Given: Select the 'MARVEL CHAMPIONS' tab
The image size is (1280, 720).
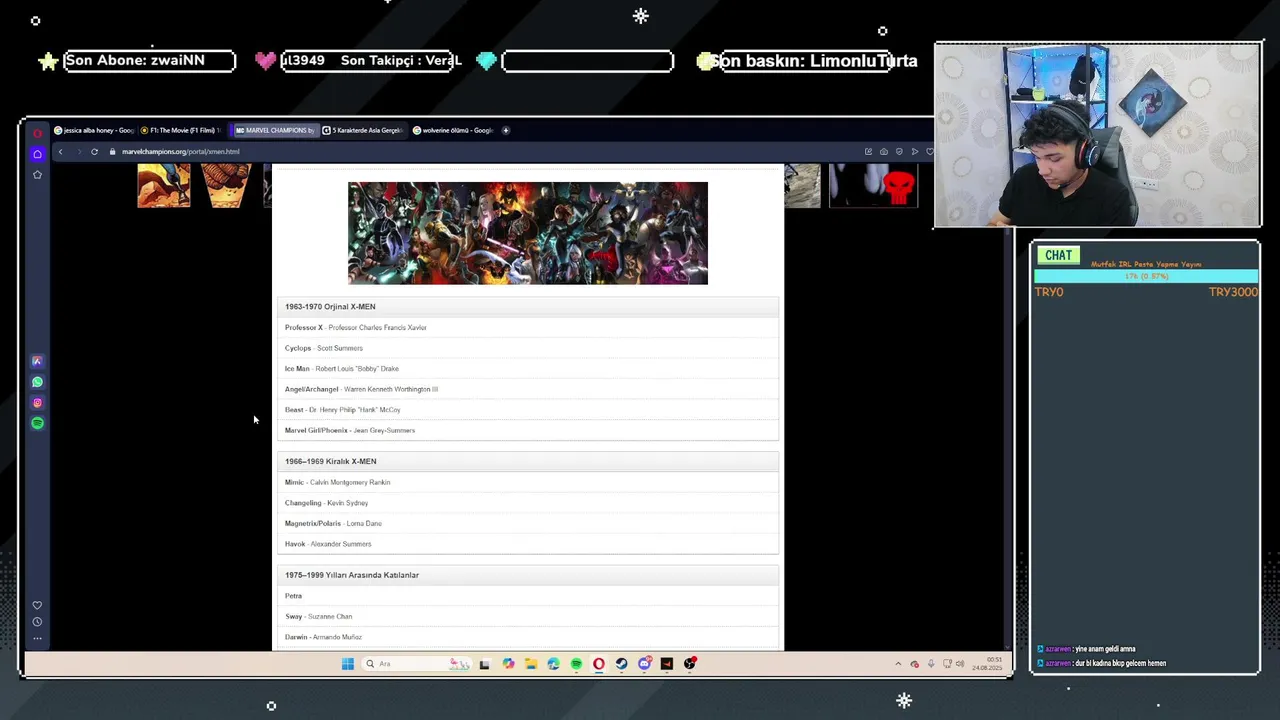Looking at the screenshot, I should (x=274, y=130).
